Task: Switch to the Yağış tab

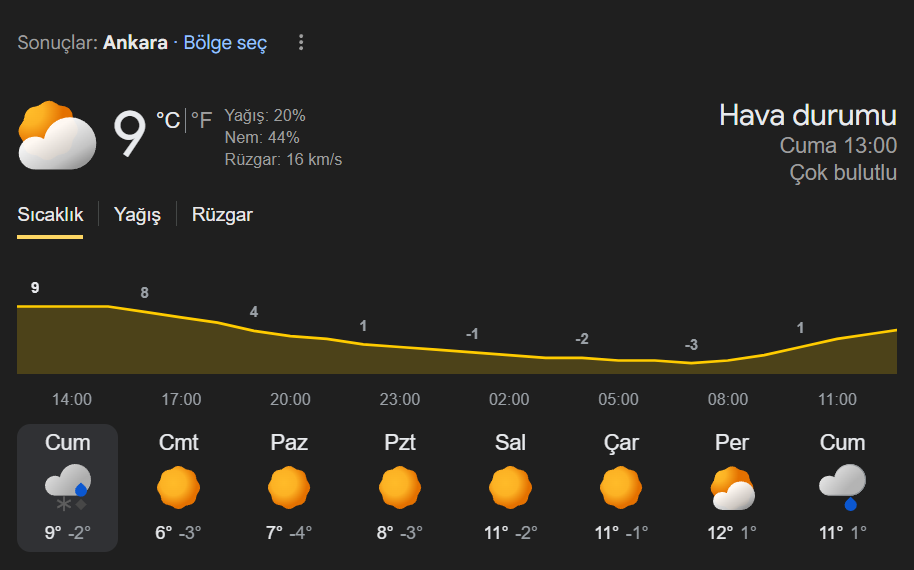Action: [137, 215]
